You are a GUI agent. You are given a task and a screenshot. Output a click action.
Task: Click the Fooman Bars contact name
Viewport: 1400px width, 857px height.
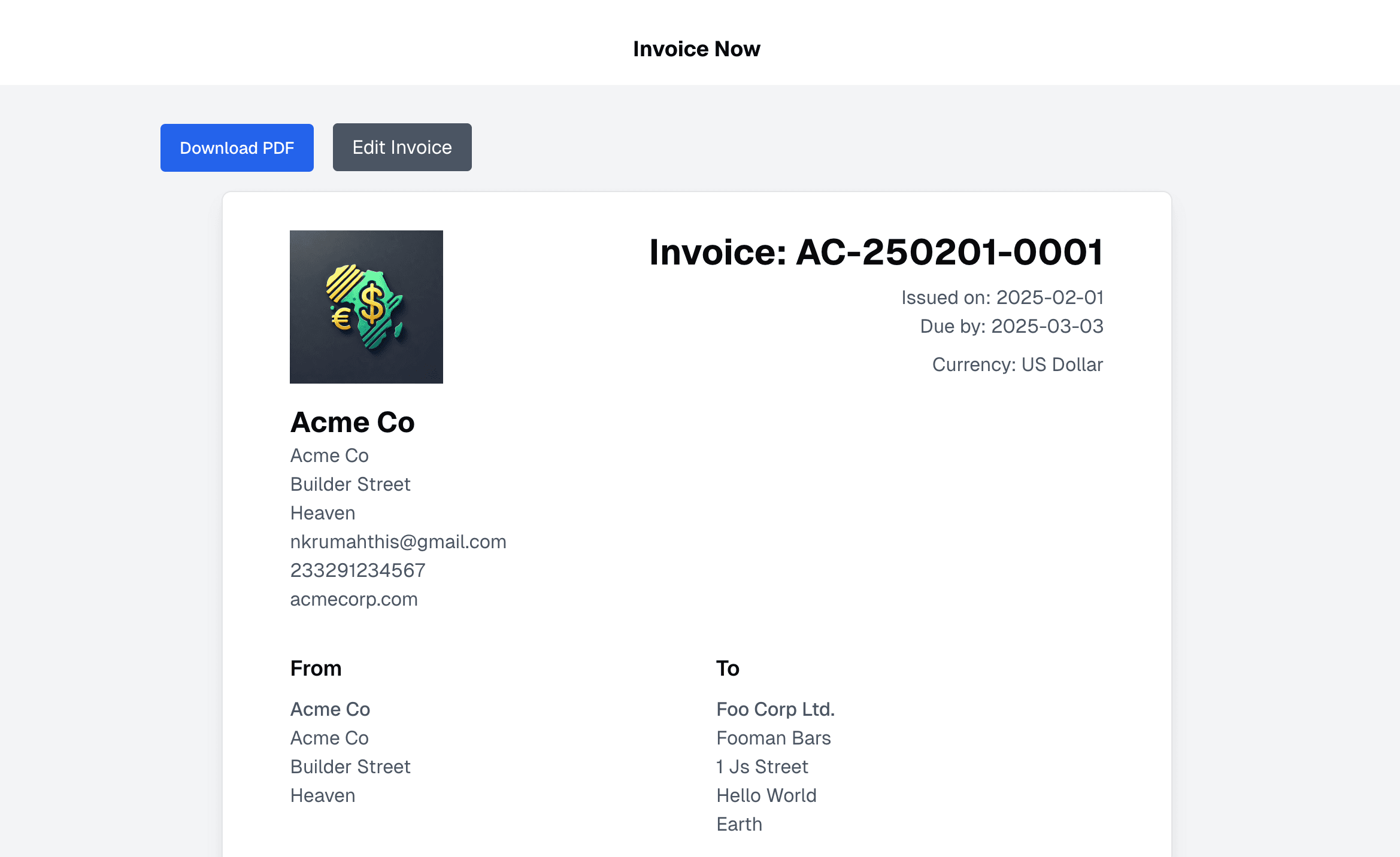point(774,738)
